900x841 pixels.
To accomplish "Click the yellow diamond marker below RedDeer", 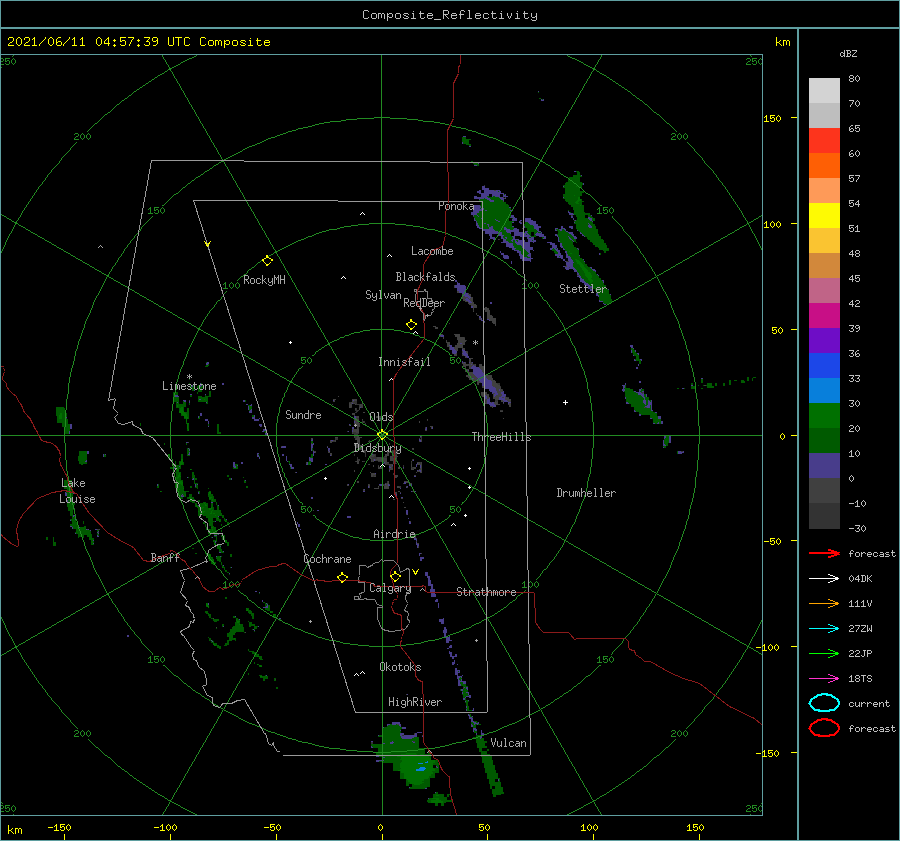I will coord(411,325).
